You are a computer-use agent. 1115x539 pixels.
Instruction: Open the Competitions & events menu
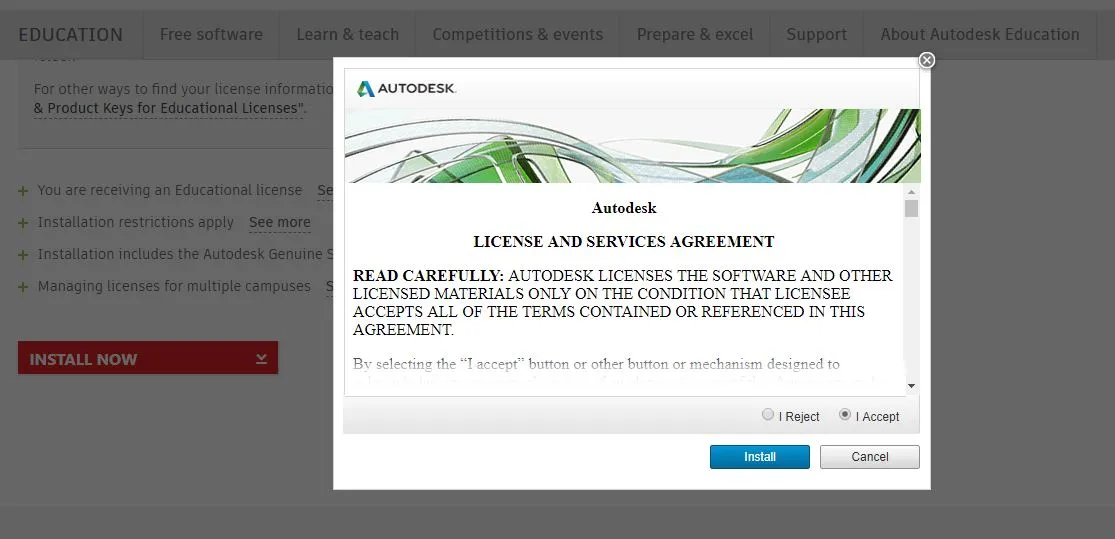point(517,35)
